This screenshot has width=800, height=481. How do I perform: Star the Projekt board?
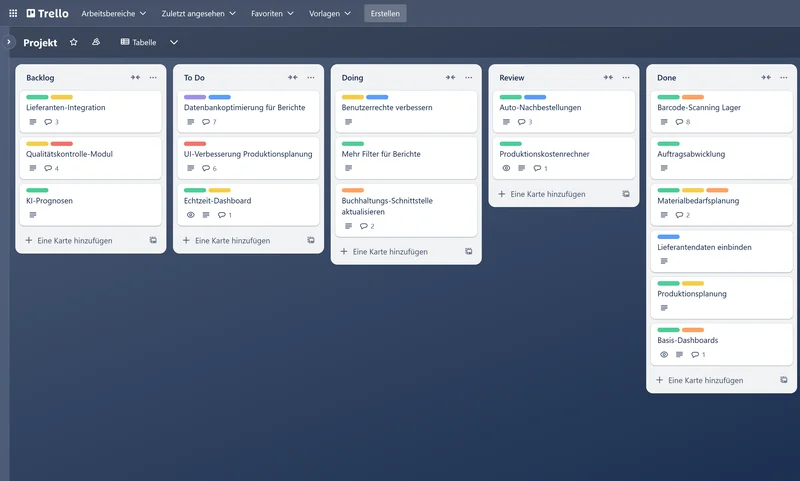click(x=73, y=42)
